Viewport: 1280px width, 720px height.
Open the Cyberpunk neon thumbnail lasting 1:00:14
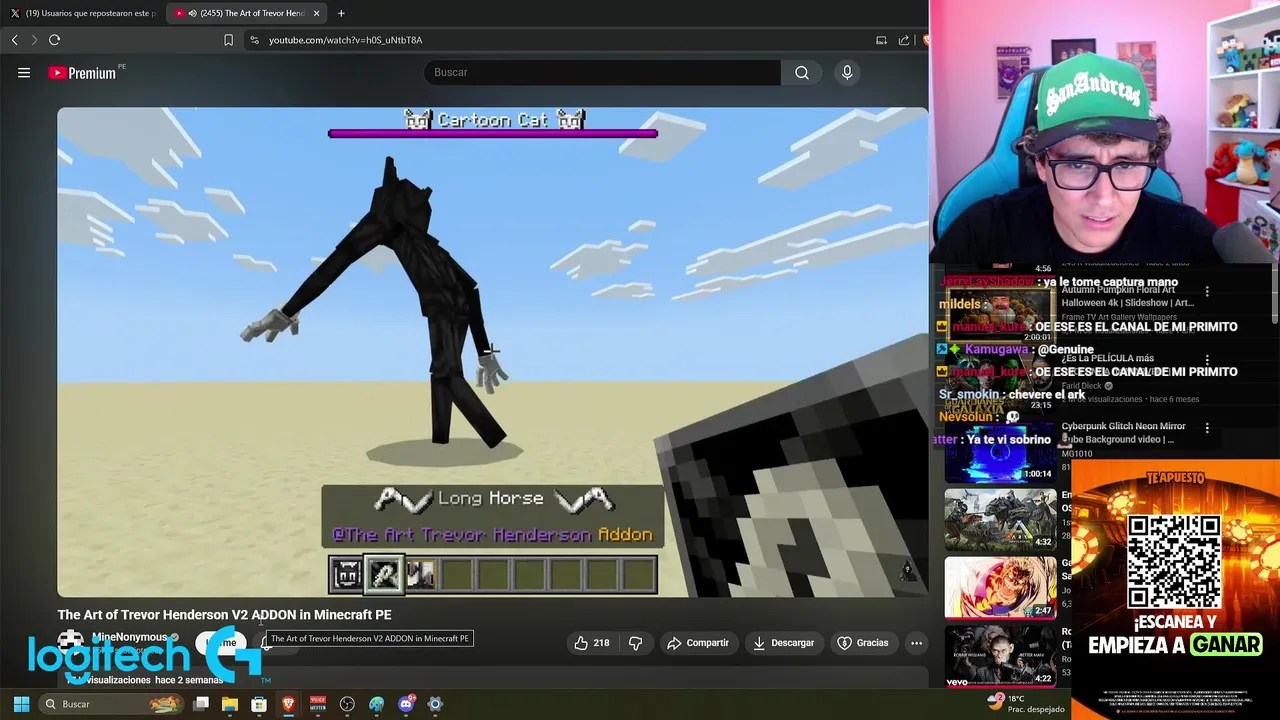tap(1000, 451)
